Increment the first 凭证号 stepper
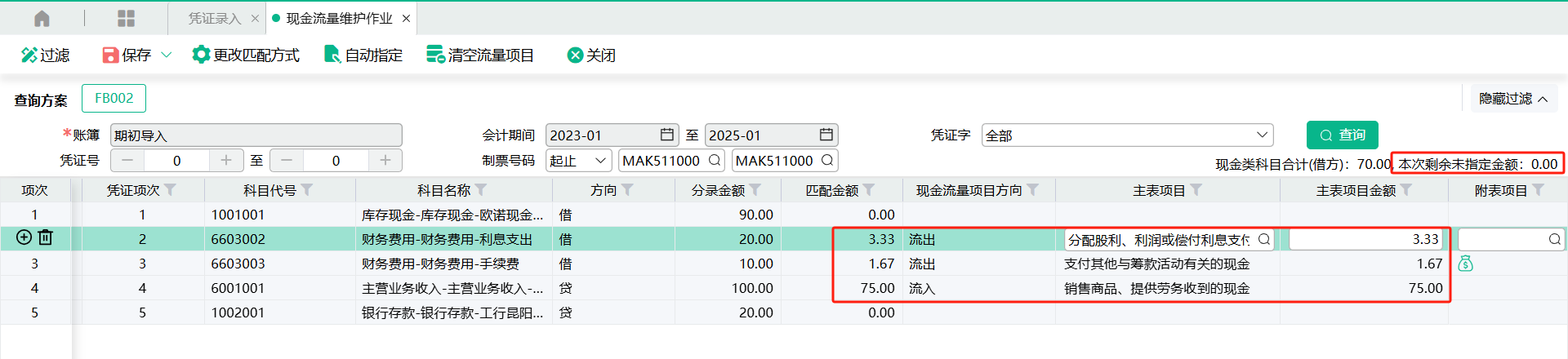This screenshot has height=359, width=1568. [x=226, y=161]
